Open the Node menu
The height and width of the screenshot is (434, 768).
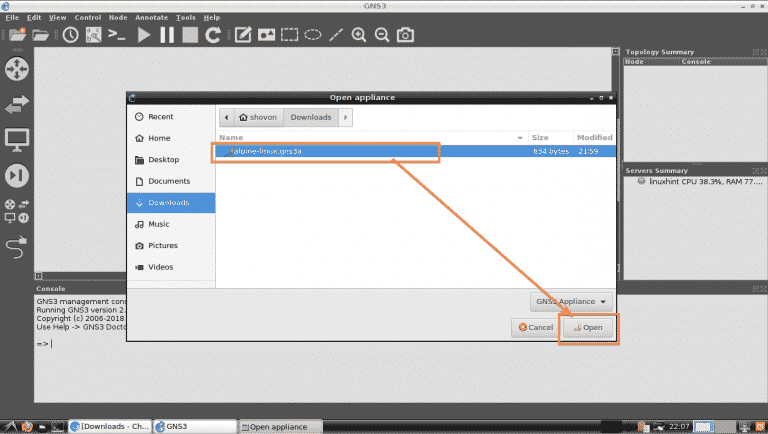pyautogui.click(x=118, y=17)
